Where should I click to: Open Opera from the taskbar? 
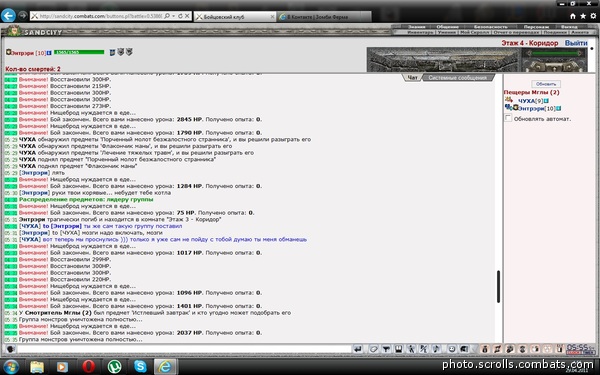pyautogui.click(x=89, y=367)
